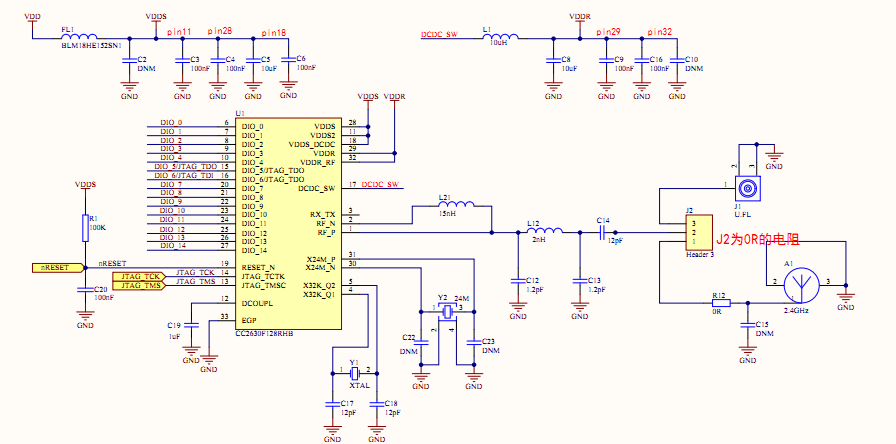Click capacitor C5 10uF symbol
Viewport: 896px width, 444px height.
point(252,59)
